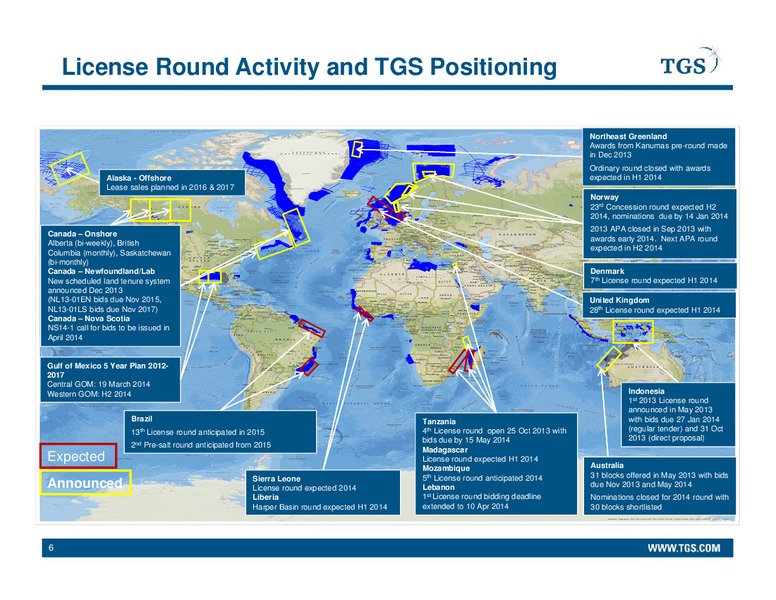Click the Mozambique heading

point(446,468)
